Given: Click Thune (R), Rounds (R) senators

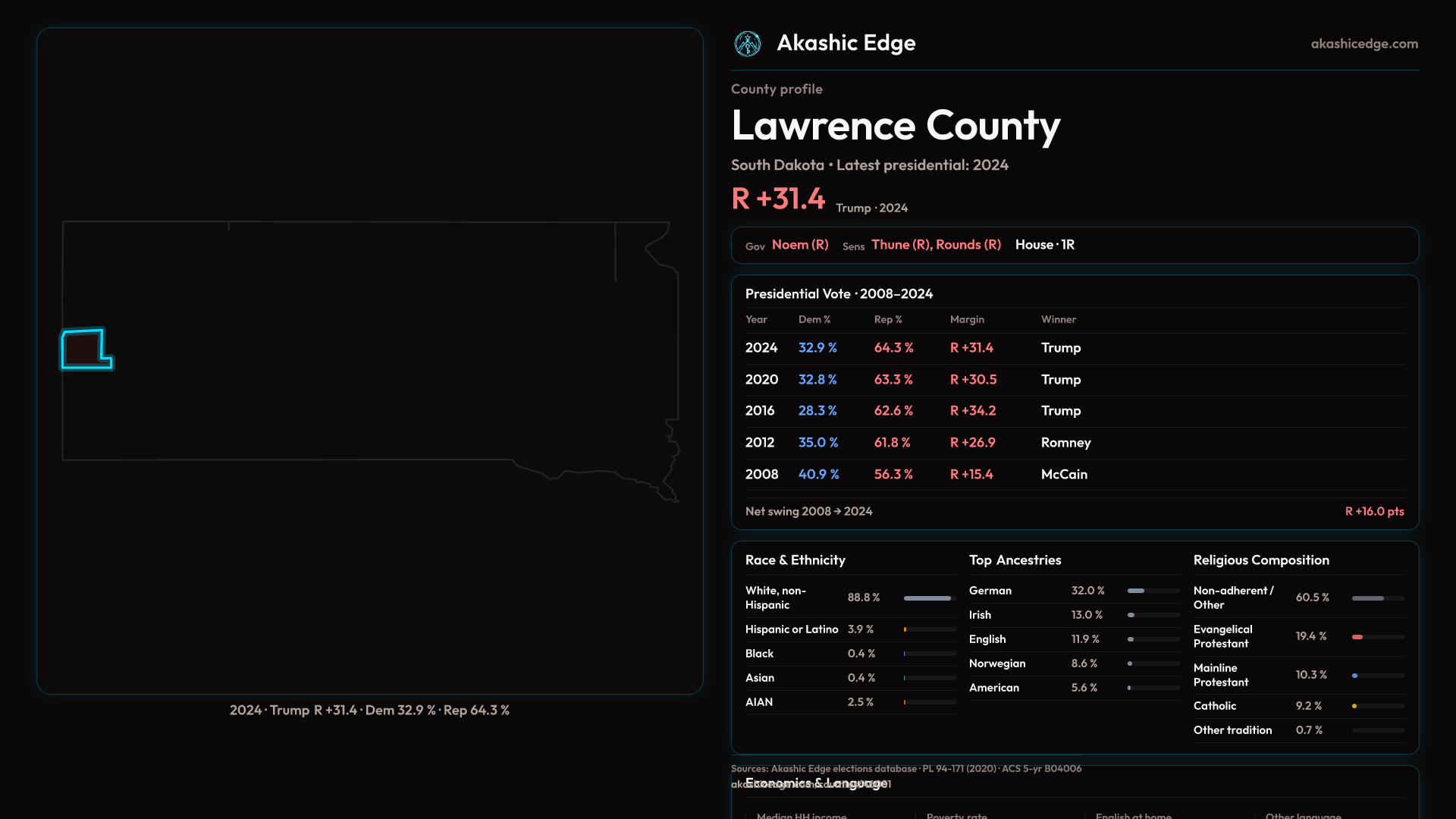Looking at the screenshot, I should (936, 245).
